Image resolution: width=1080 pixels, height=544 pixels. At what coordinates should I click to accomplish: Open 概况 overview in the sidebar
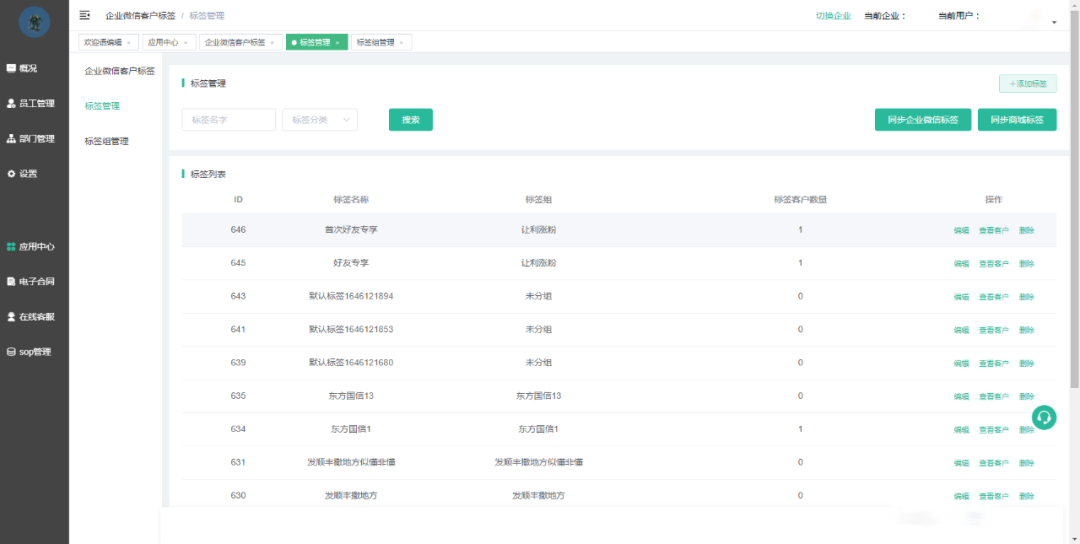coord(28,68)
